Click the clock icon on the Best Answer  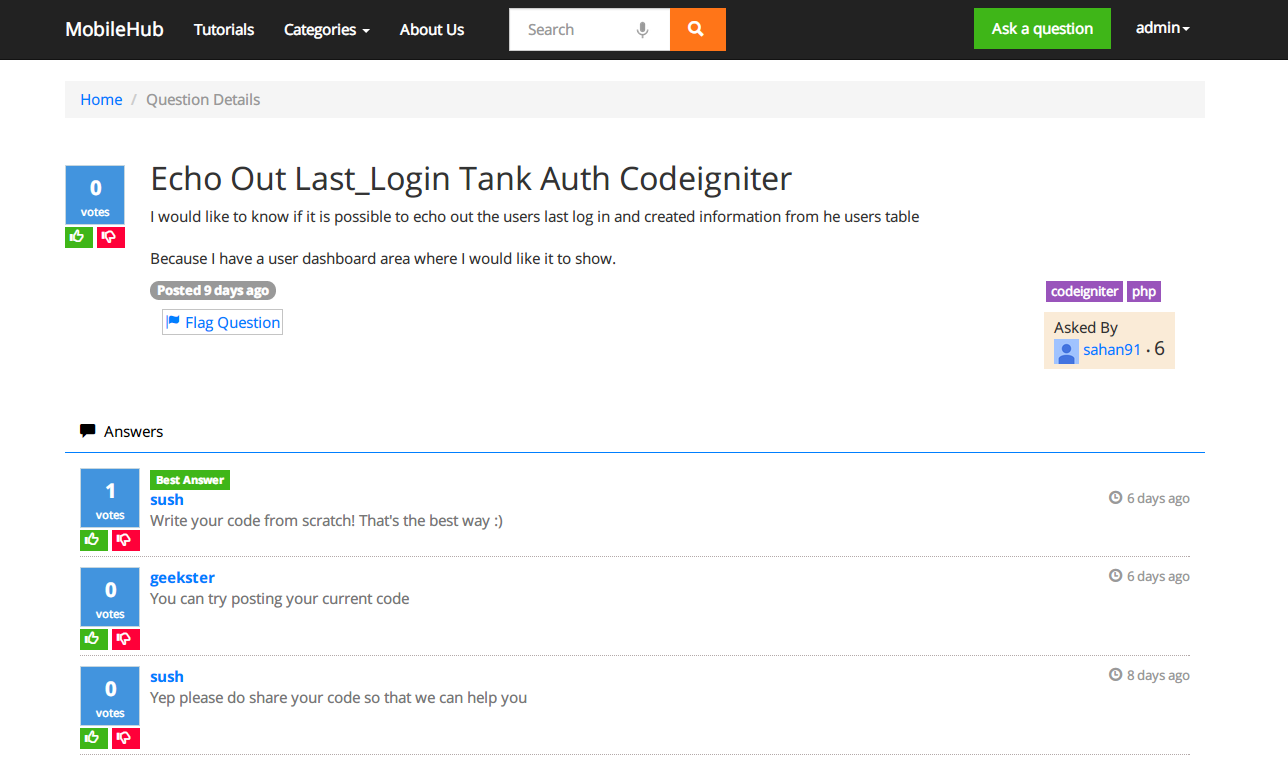[1116, 497]
